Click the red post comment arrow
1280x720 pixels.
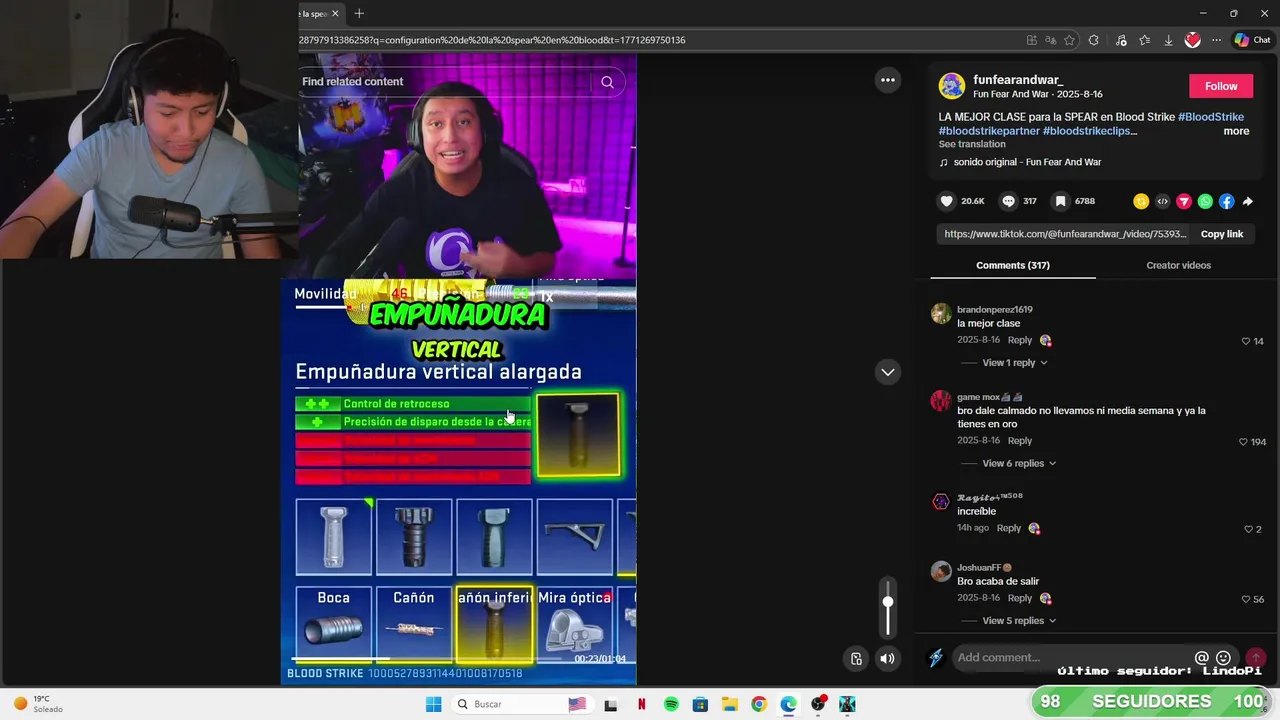click(x=1256, y=658)
